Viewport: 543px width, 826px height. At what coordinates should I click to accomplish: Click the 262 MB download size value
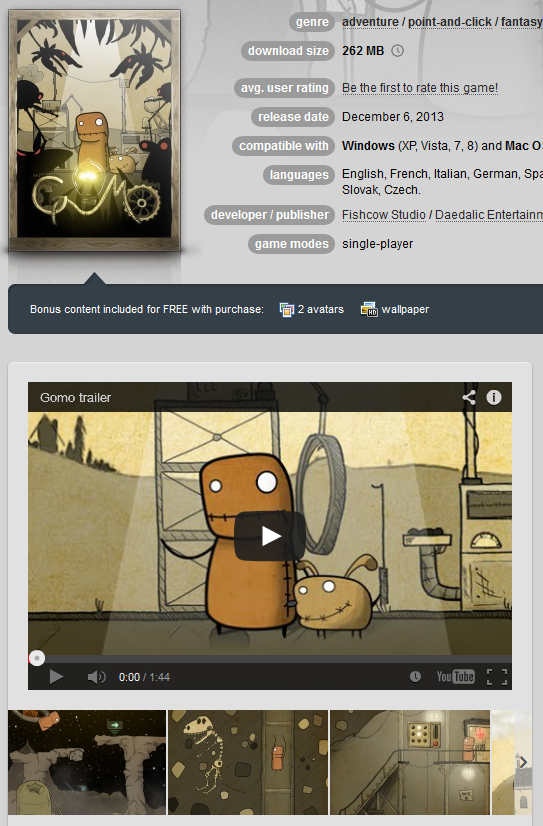[363, 51]
